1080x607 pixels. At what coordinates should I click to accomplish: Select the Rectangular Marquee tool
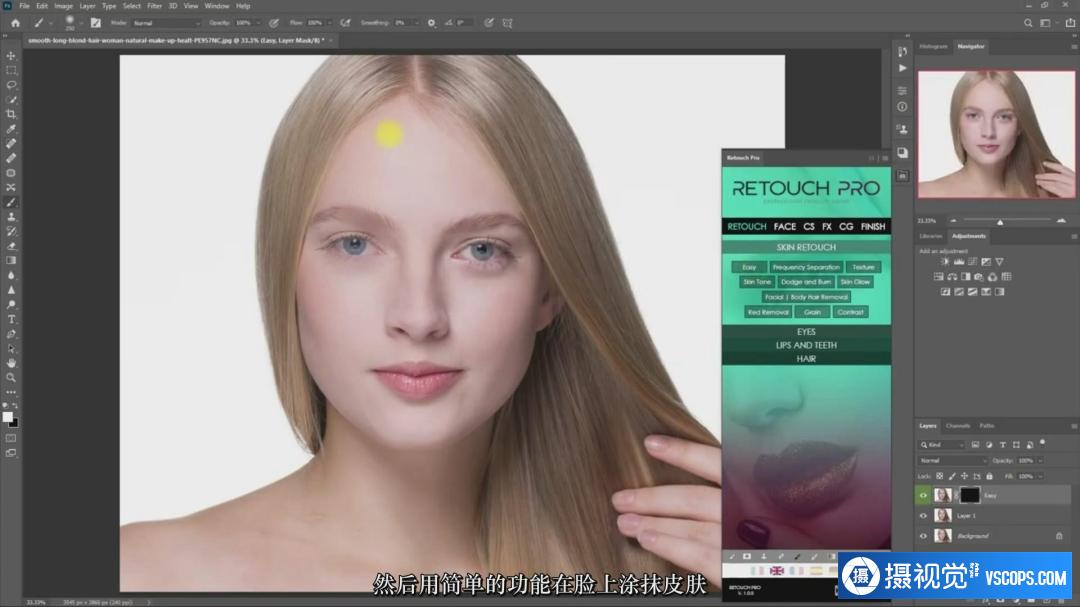pos(11,70)
